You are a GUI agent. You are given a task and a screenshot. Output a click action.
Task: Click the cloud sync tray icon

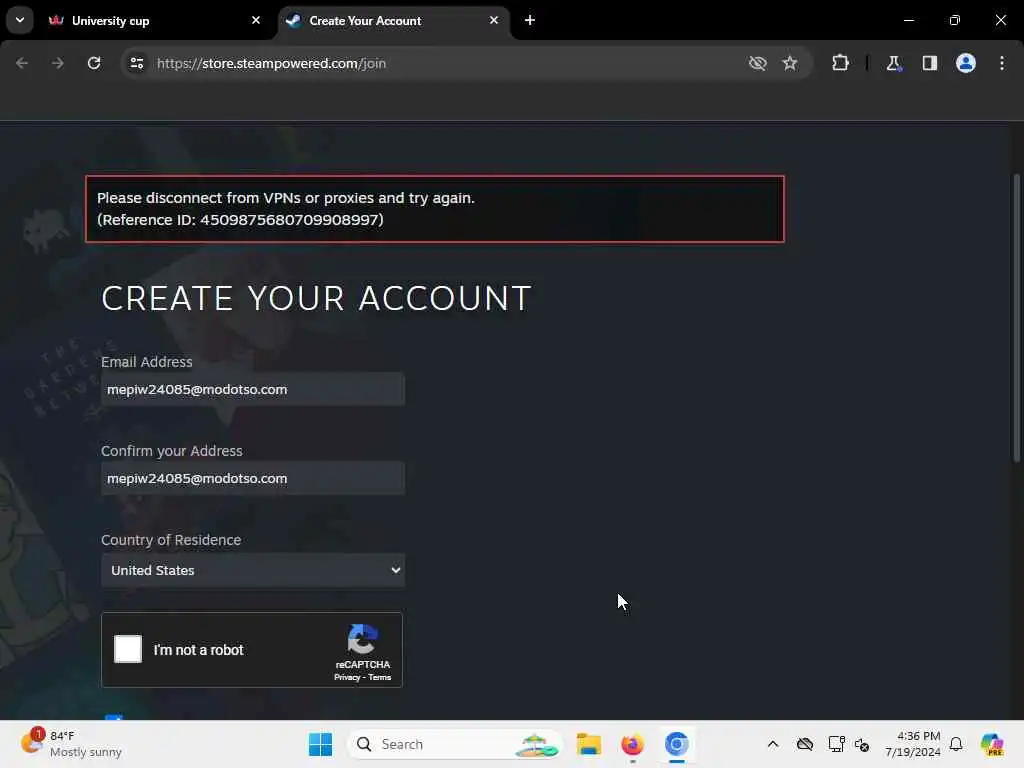click(x=805, y=744)
